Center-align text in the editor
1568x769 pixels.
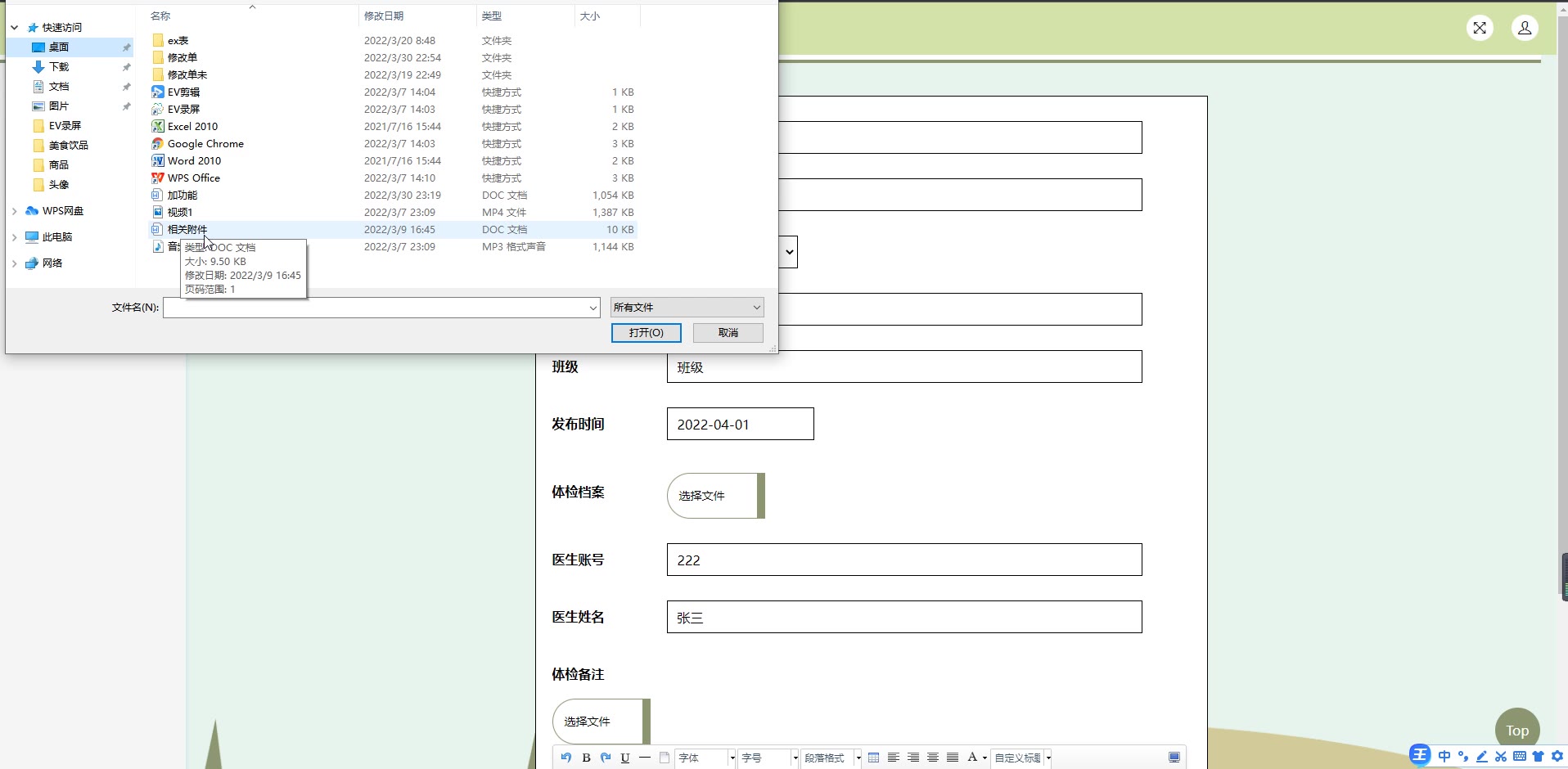point(933,758)
